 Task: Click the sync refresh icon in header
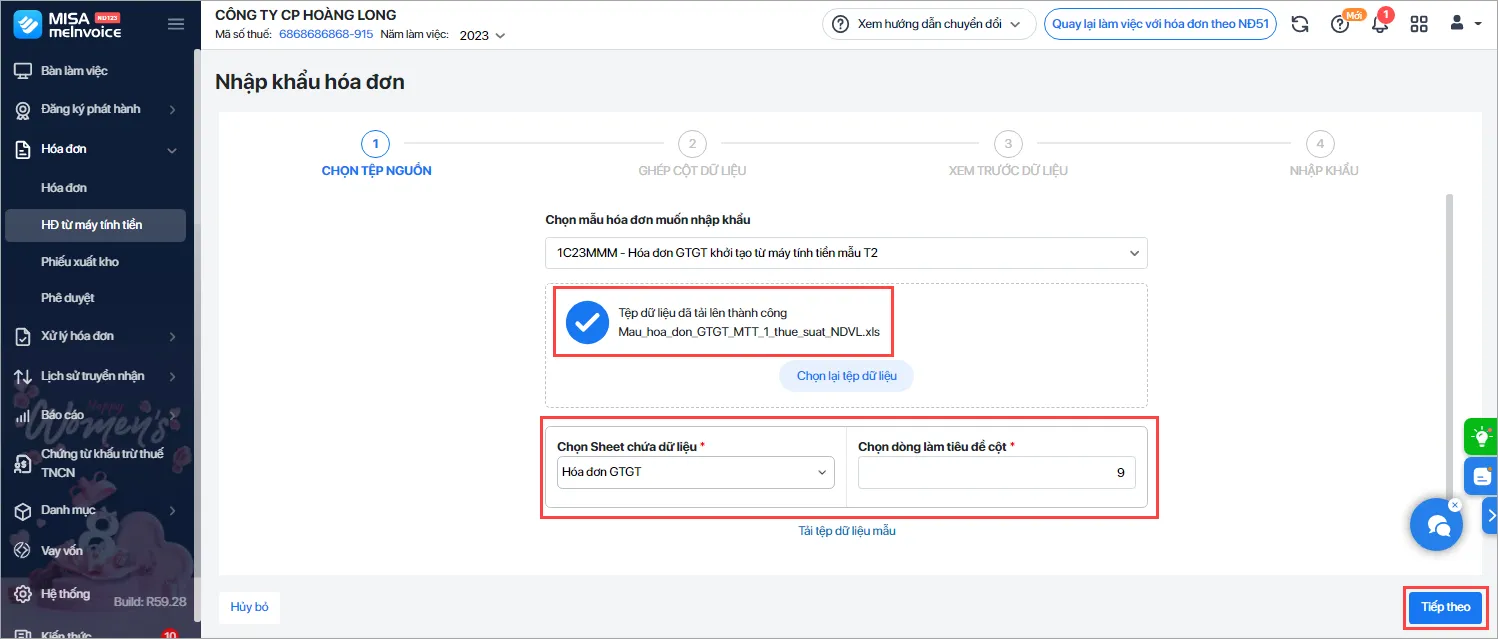coord(1300,24)
